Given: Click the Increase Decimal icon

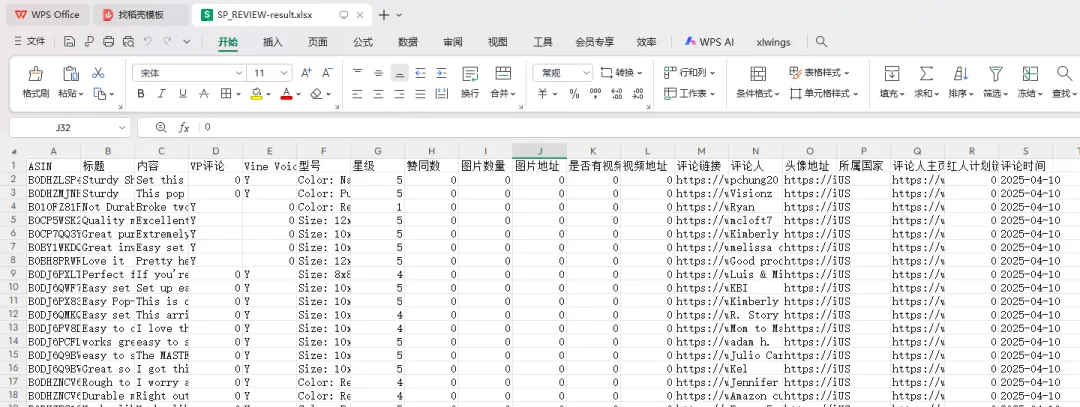Looking at the screenshot, I should (x=617, y=94).
